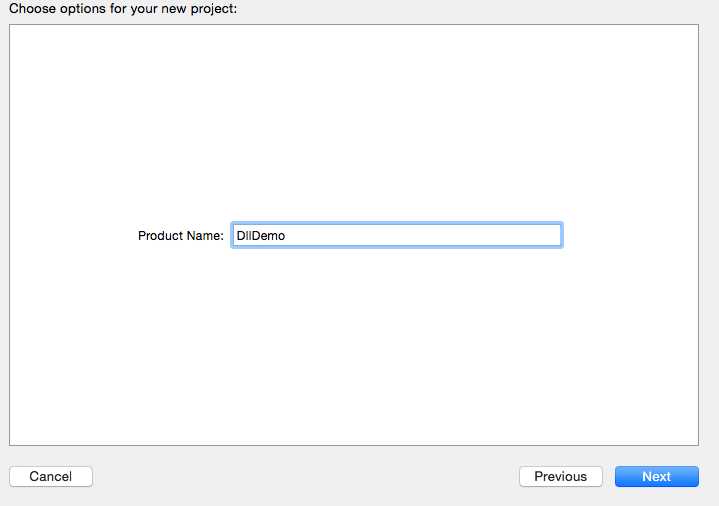Viewport: 719px width, 506px height.
Task: Go back using the Previous button
Action: point(560,477)
